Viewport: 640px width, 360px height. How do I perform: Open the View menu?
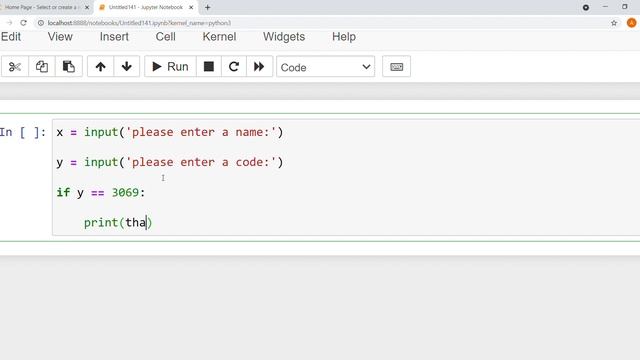60,37
